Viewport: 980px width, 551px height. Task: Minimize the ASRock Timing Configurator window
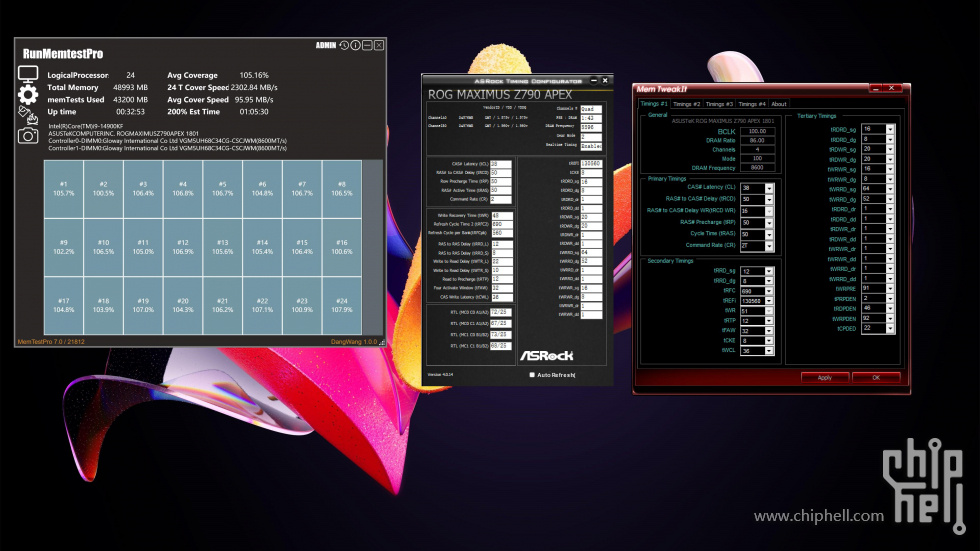click(594, 81)
